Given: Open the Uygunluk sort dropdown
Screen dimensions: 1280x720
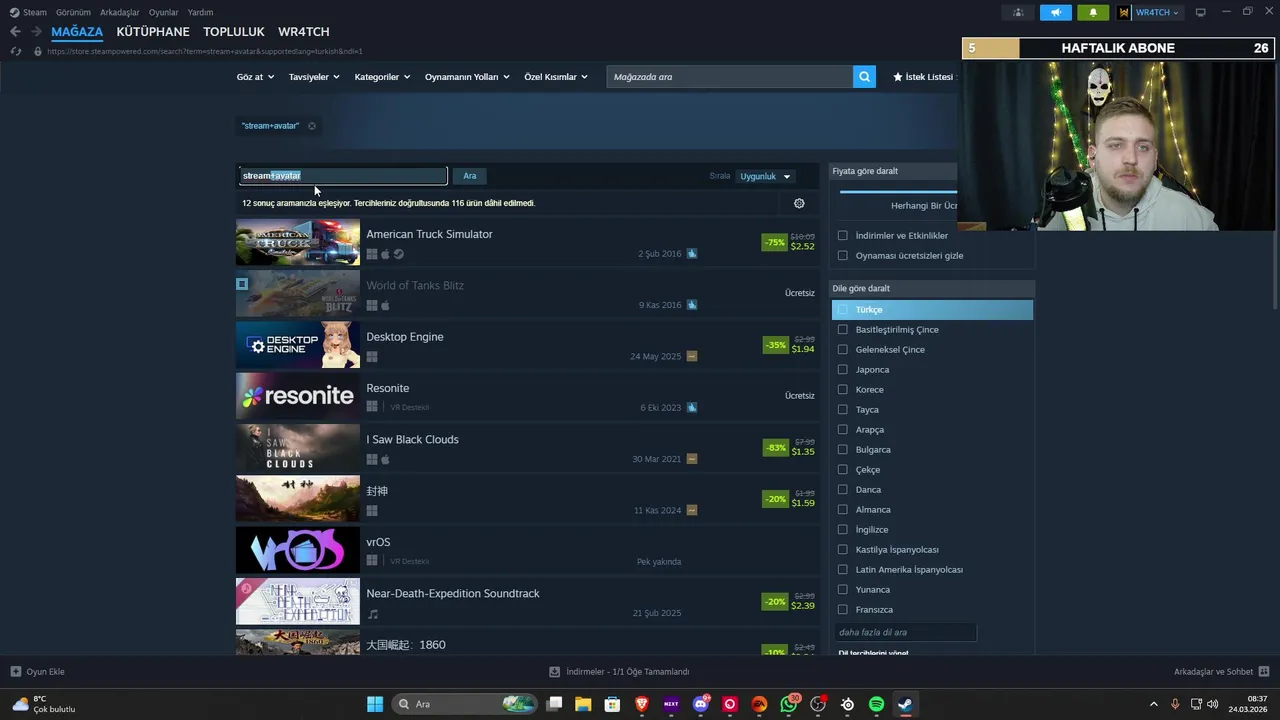Looking at the screenshot, I should 765,176.
